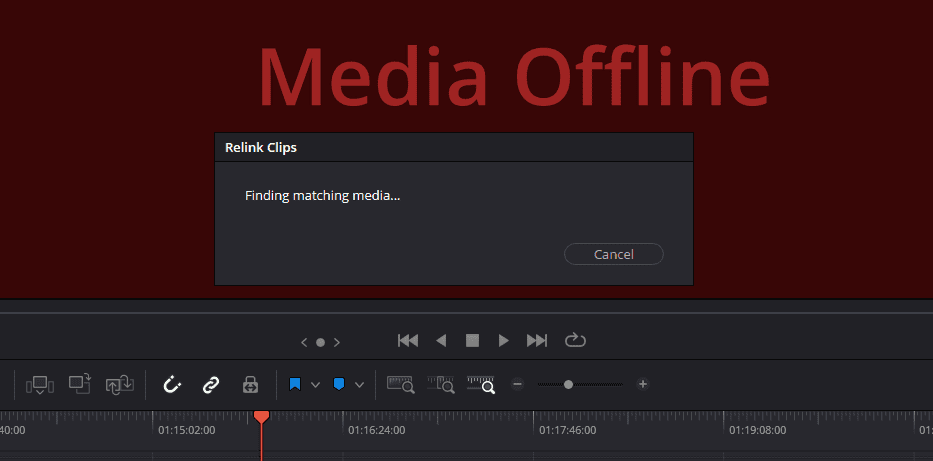This screenshot has height=461, width=933.
Task: Add a flag with the flag icon
Action: (x=295, y=384)
